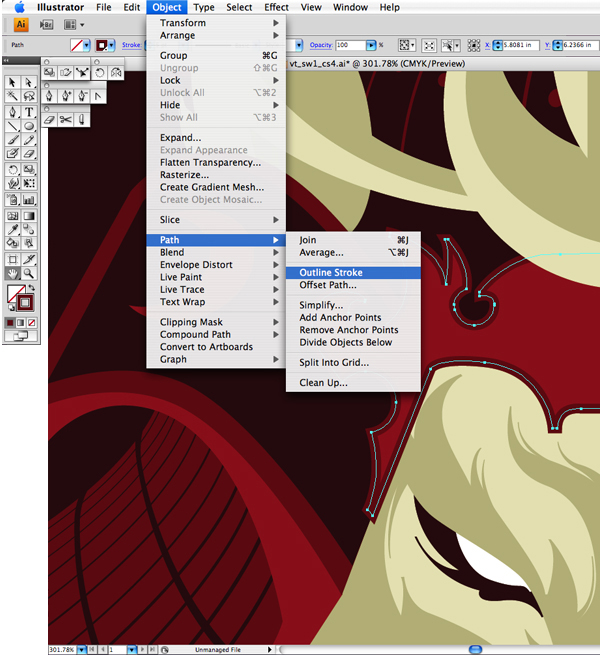
Task: Select the Reshape tool in tearoff panel
Action: (x=82, y=73)
